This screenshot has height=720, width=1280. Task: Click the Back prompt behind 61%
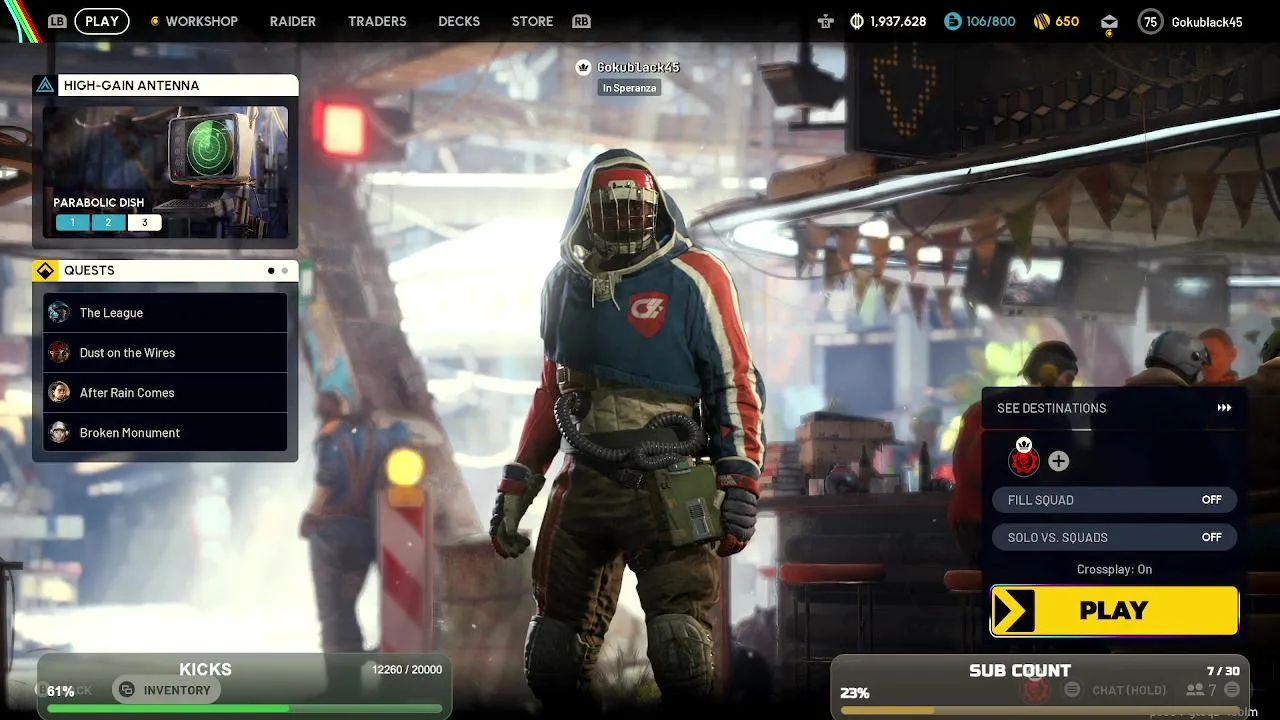[x=65, y=690]
